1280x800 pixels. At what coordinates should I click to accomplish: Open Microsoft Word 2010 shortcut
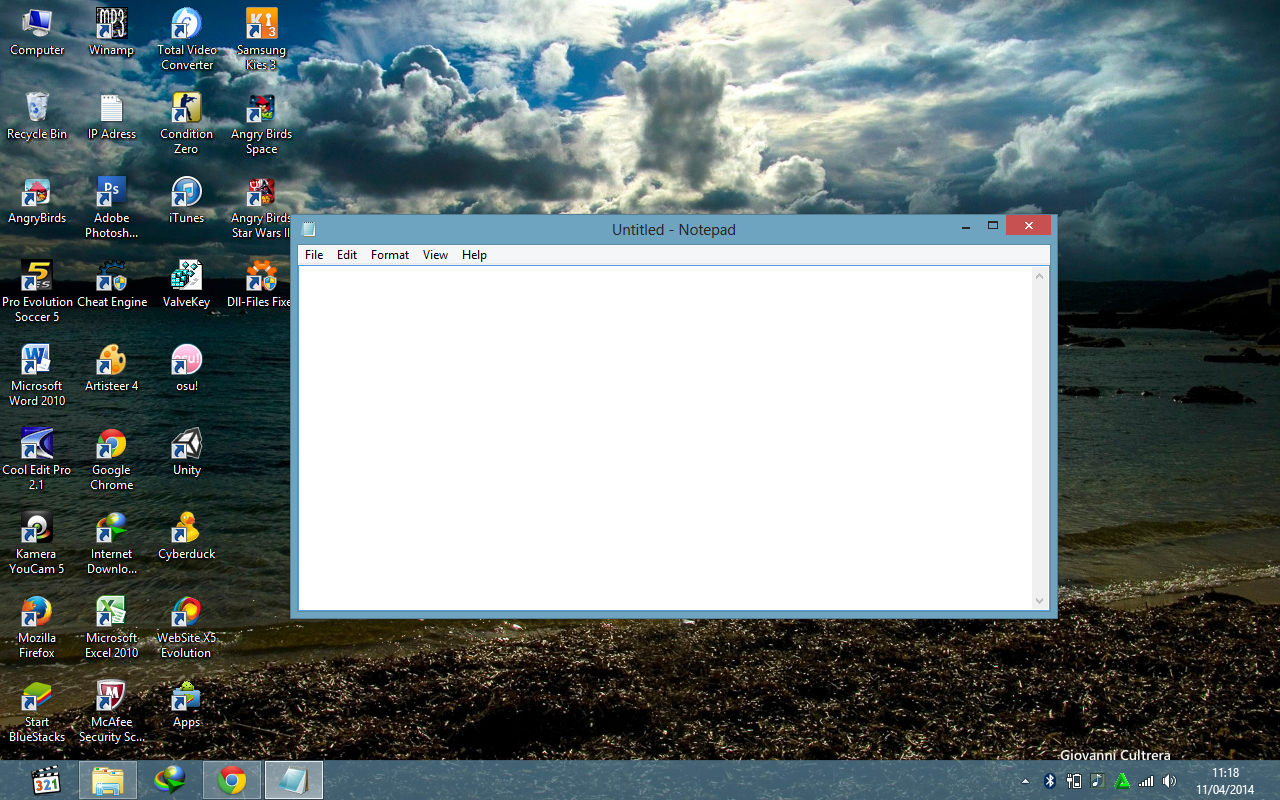[x=37, y=359]
